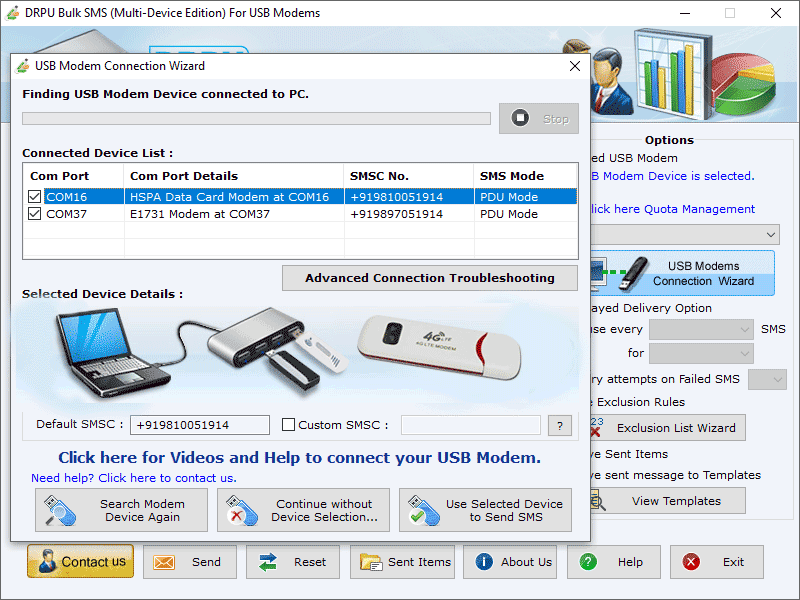Click the Contact us person icon
The width and height of the screenshot is (800, 600).
(x=48, y=562)
